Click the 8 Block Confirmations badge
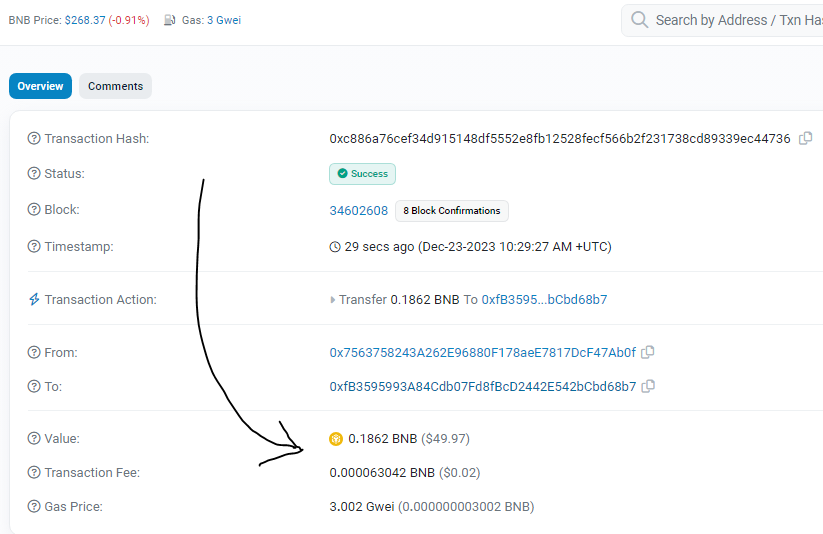823x534 pixels. pos(451,211)
